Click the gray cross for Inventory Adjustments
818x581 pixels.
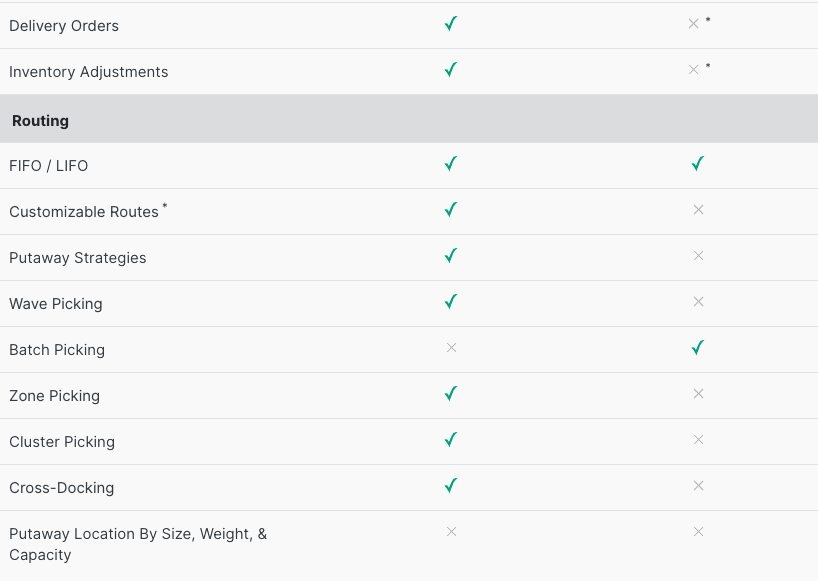click(x=693, y=70)
